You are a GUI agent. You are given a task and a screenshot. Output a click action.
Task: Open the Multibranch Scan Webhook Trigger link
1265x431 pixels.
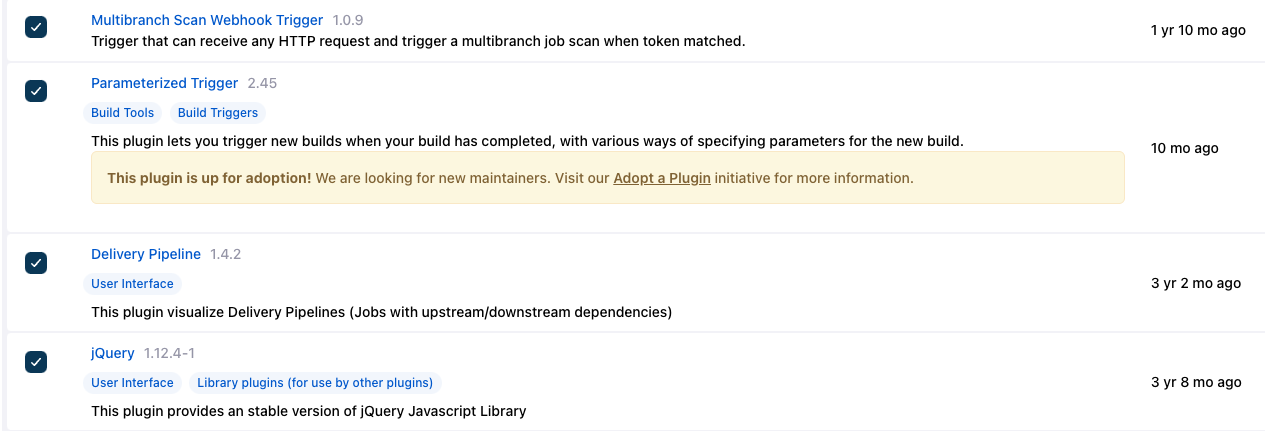pos(207,20)
